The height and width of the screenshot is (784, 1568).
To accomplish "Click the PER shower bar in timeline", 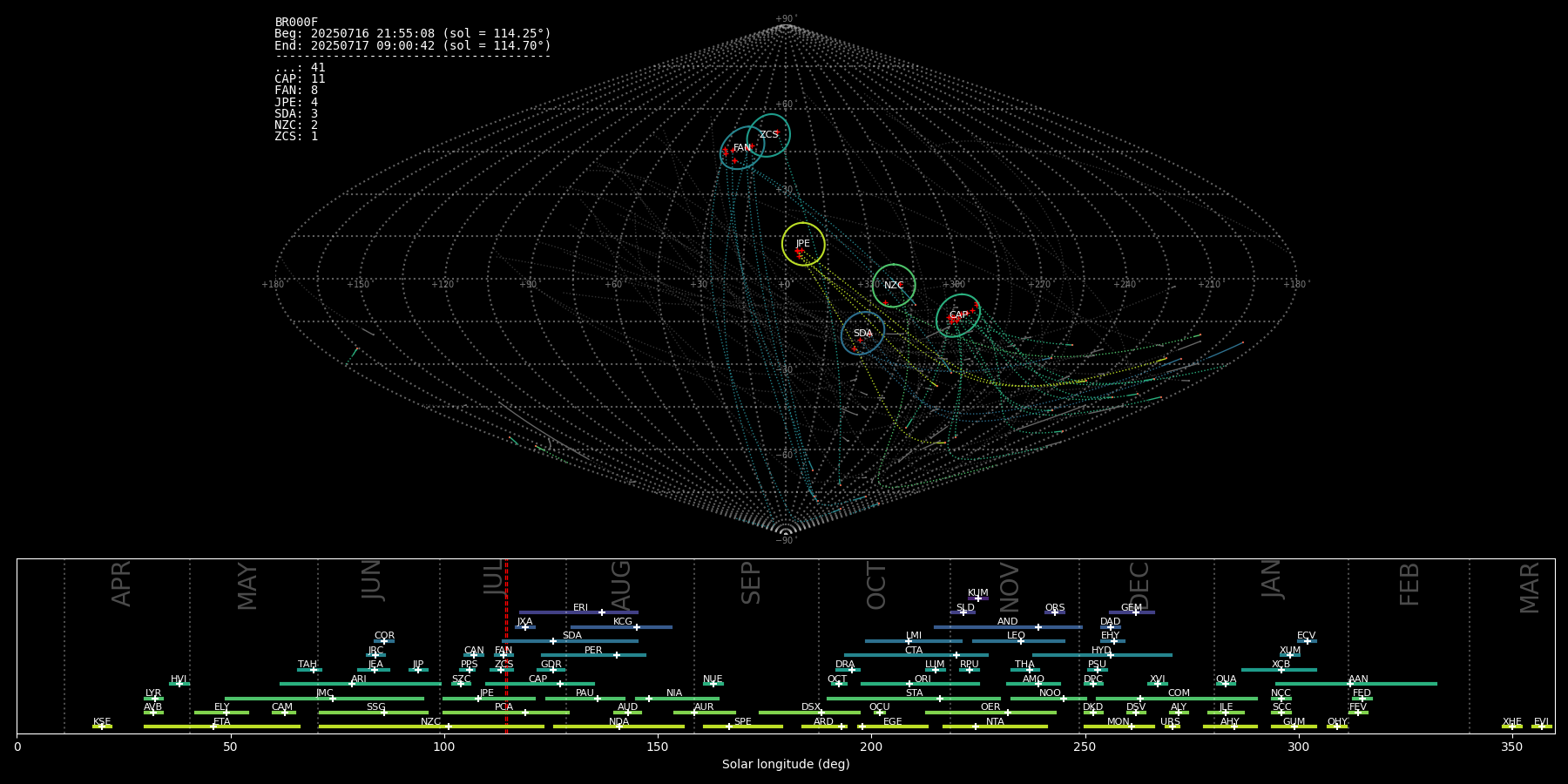I will click(593, 655).
